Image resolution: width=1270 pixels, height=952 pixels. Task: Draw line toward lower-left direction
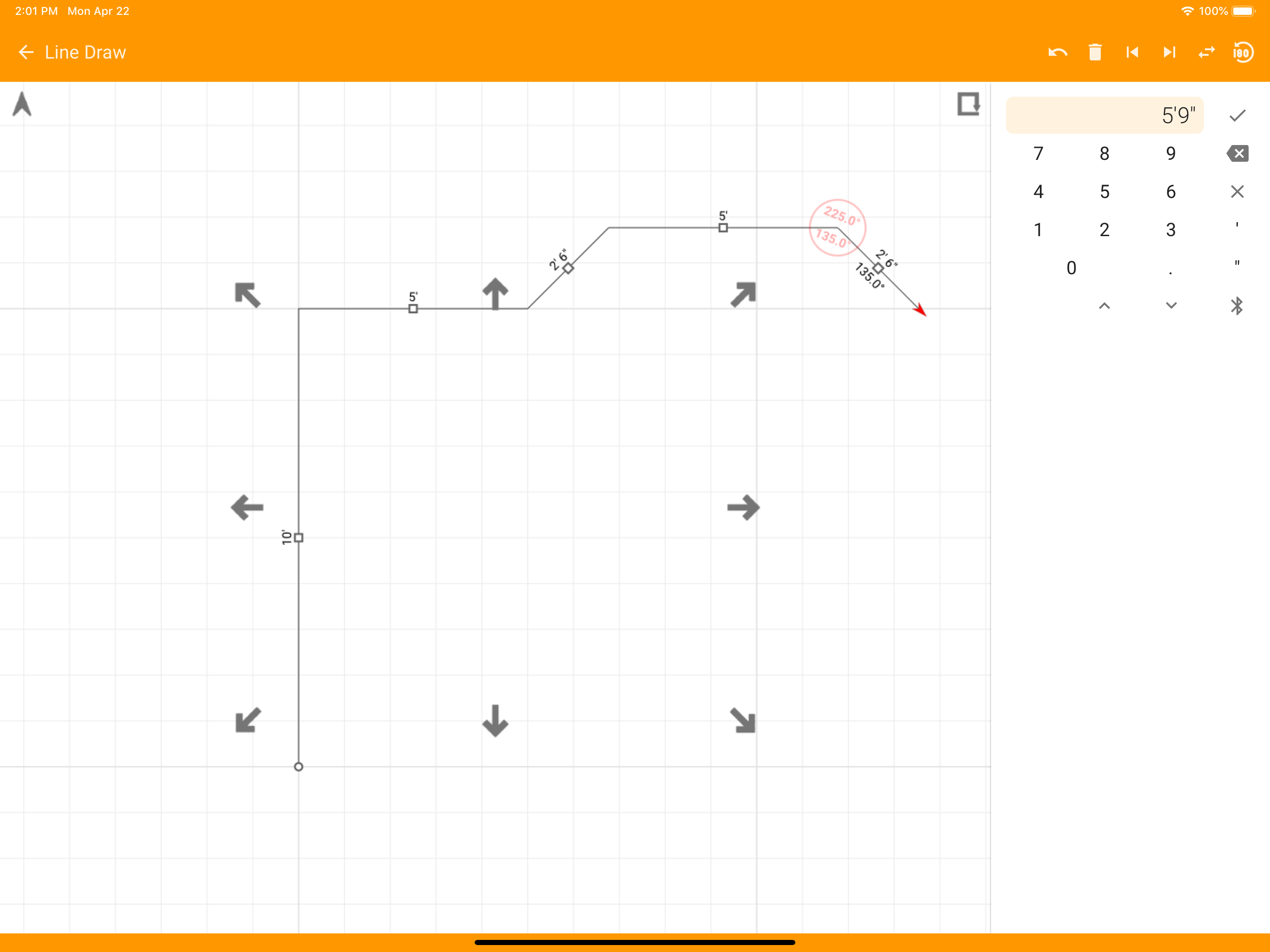coord(248,720)
